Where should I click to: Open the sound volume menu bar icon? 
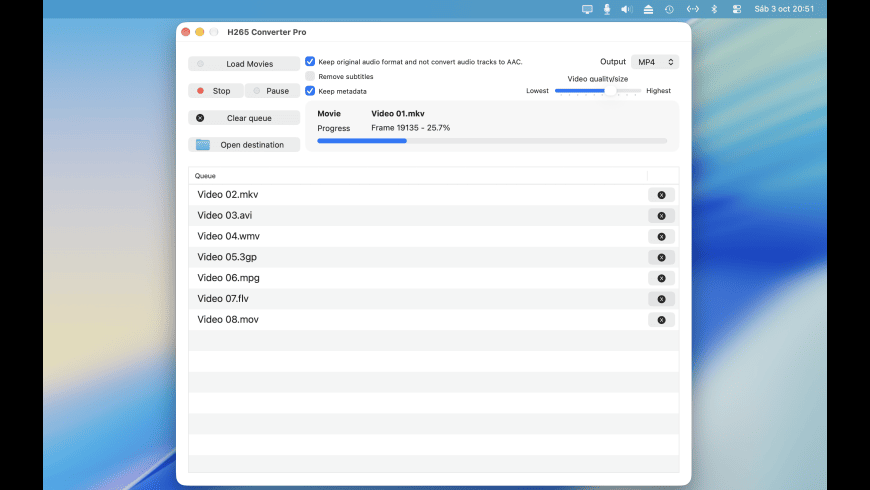[x=627, y=9]
